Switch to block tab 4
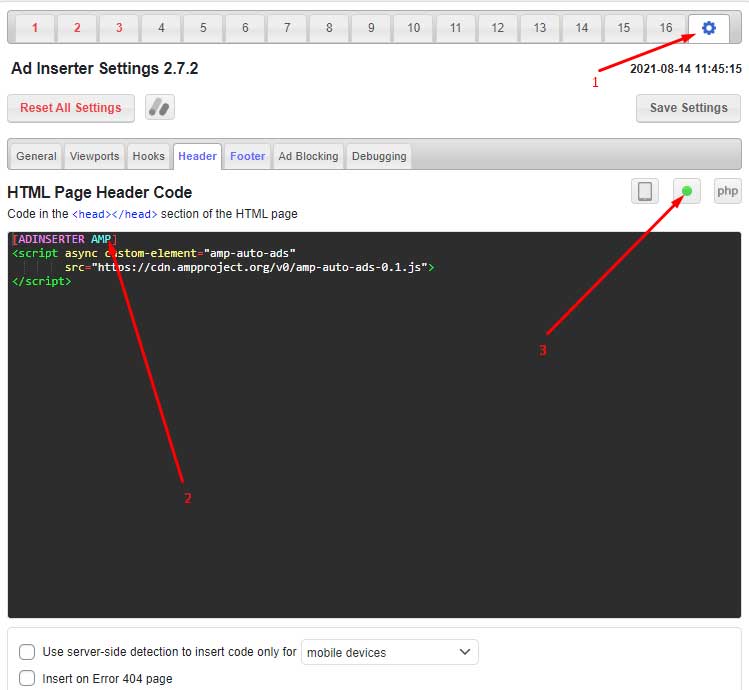 tap(161, 28)
